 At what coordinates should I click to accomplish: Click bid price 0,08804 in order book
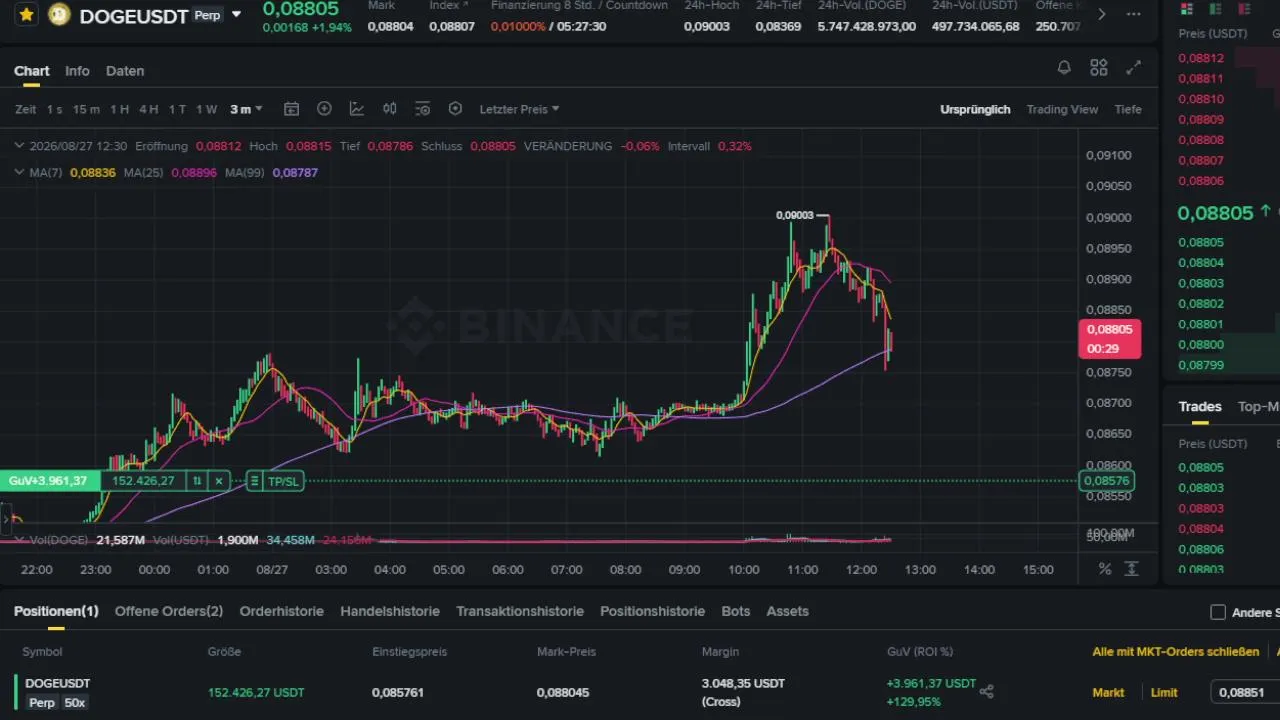pos(1201,263)
